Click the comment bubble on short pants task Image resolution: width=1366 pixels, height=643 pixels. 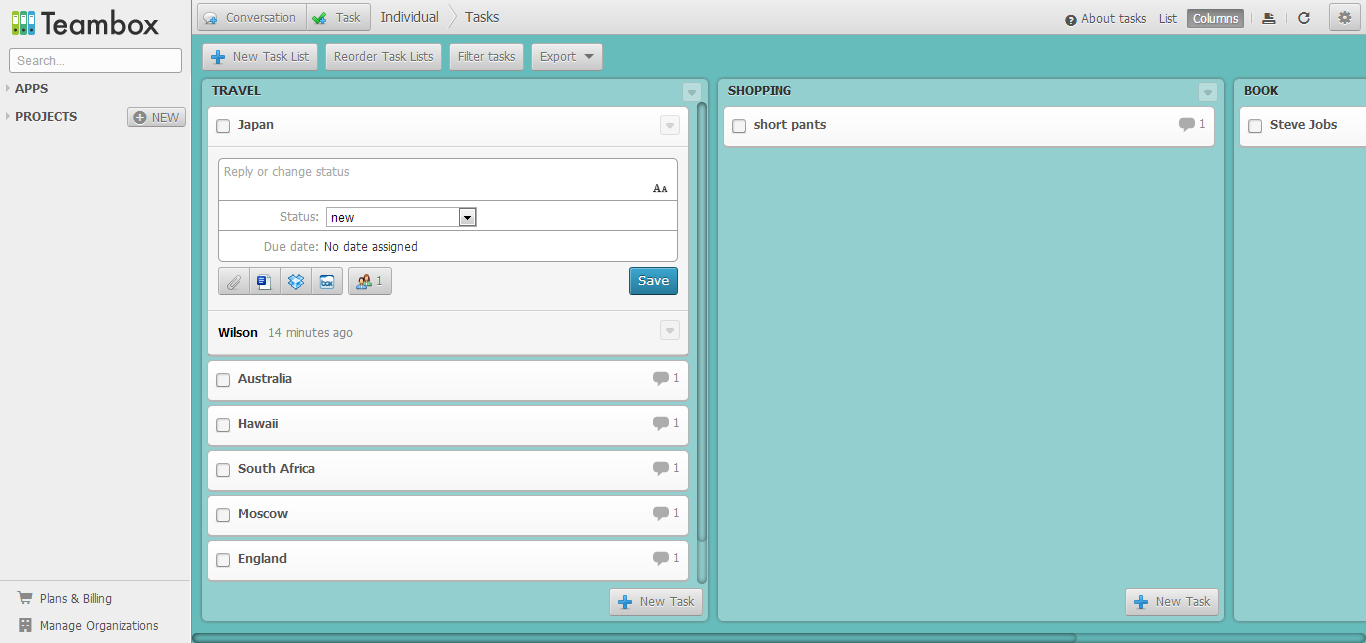(x=1187, y=124)
